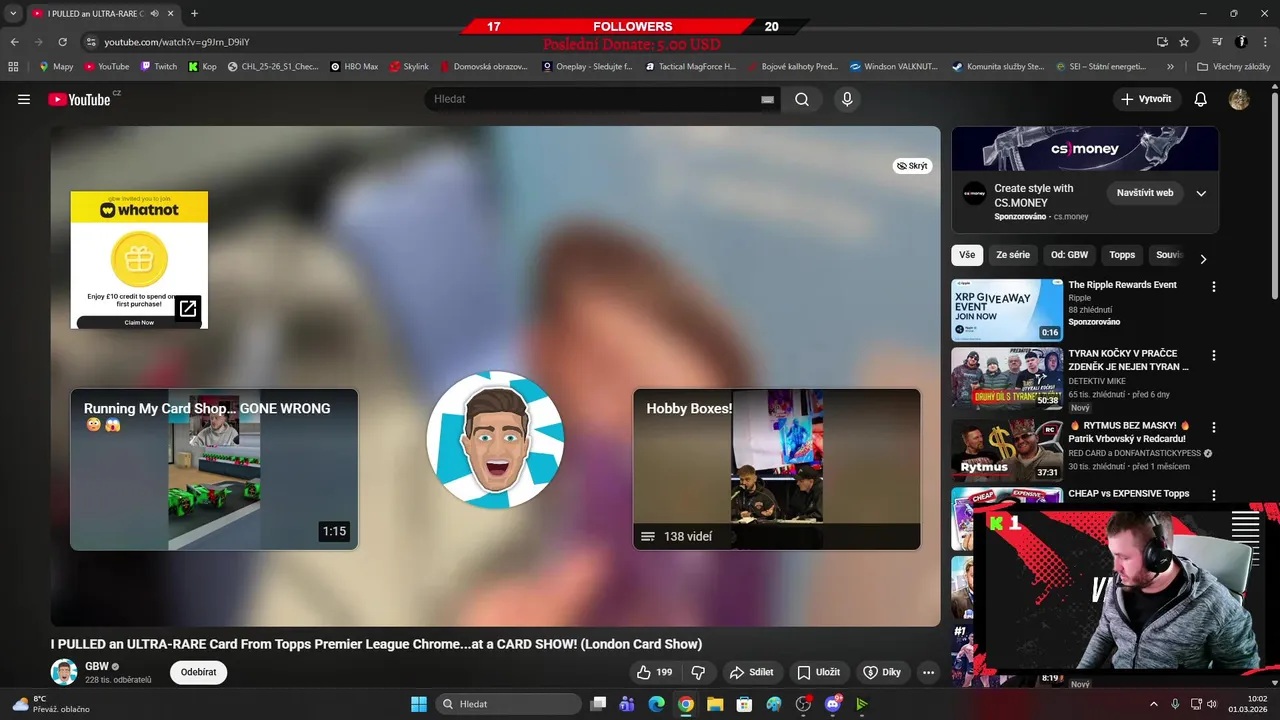Open the GBW channel name link
1280x720 pixels.
click(97, 666)
